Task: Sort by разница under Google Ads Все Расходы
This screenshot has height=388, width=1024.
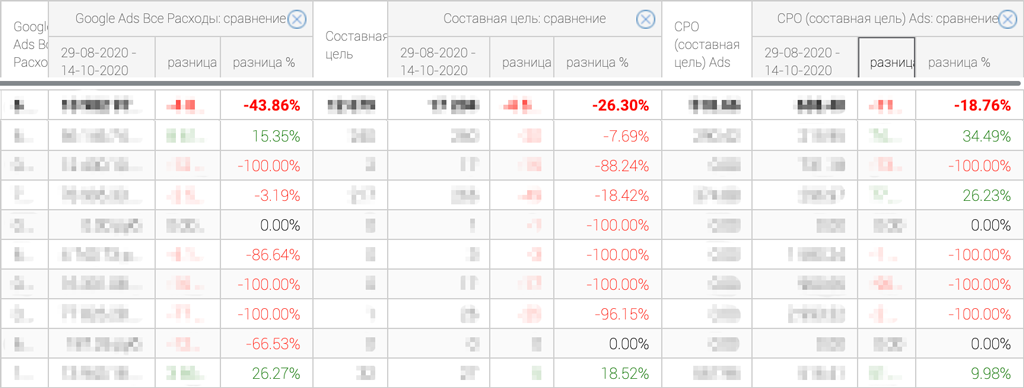Action: 188,63
